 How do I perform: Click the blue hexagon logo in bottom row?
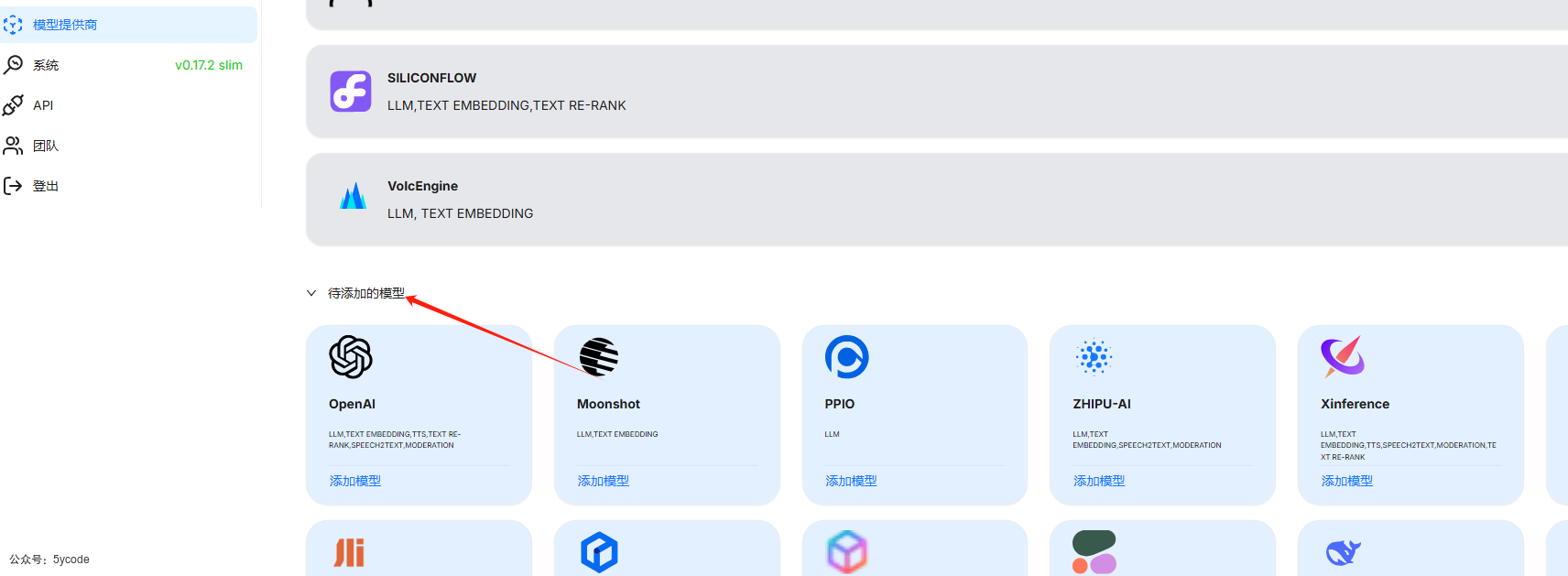[x=599, y=552]
